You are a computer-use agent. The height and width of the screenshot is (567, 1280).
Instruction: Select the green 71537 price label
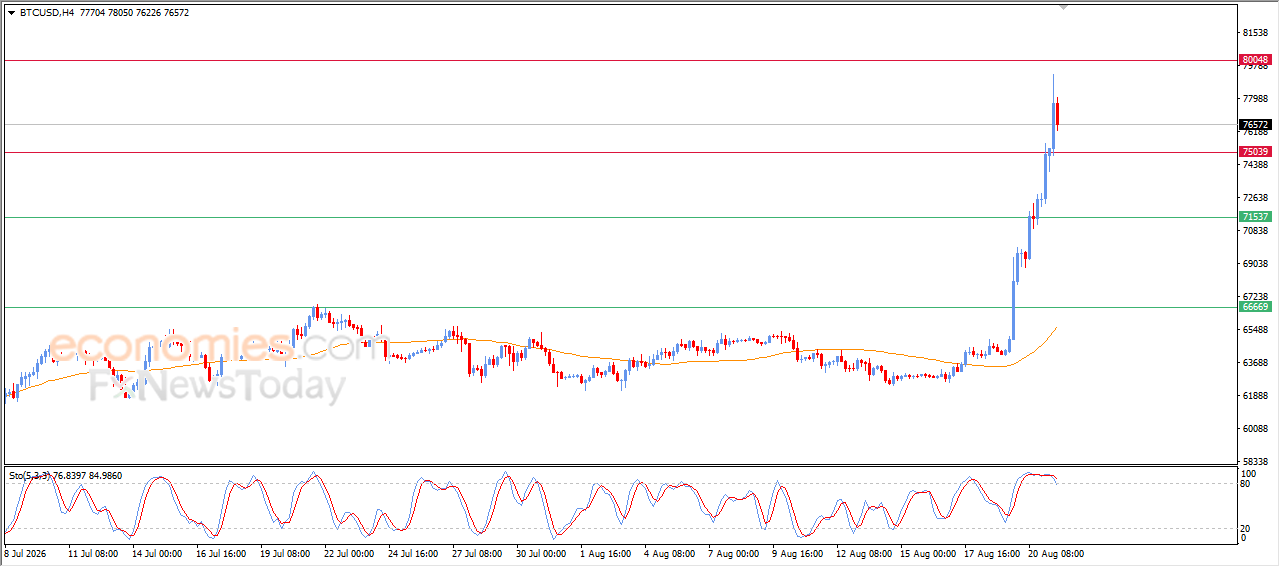click(x=1255, y=217)
